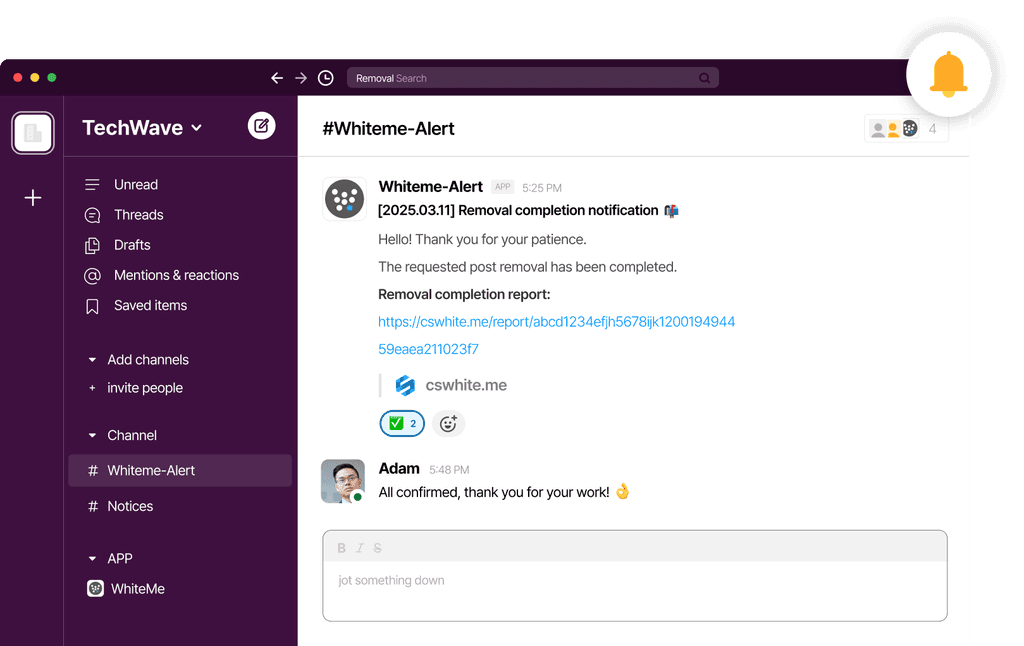Open the cswhite.me report link
Image resolution: width=1024 pixels, height=646 pixels.
(556, 335)
